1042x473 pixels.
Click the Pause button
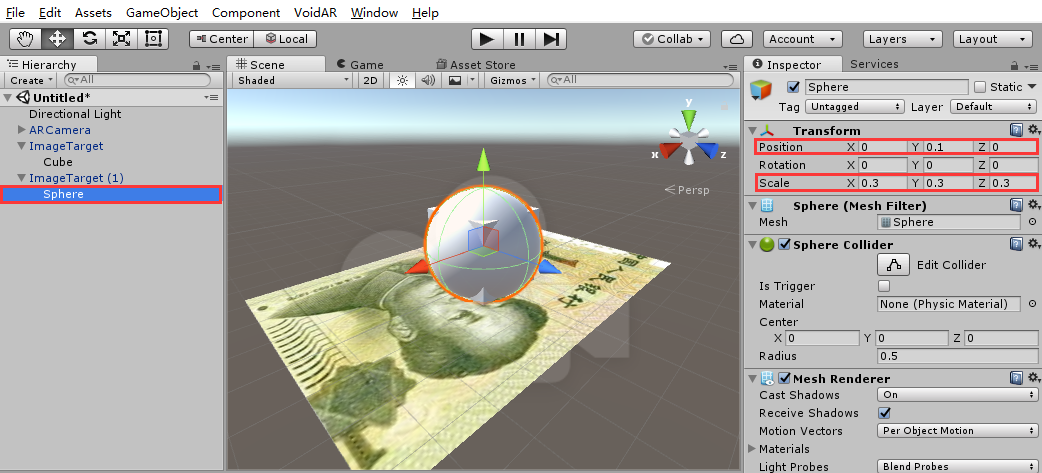(x=519, y=39)
